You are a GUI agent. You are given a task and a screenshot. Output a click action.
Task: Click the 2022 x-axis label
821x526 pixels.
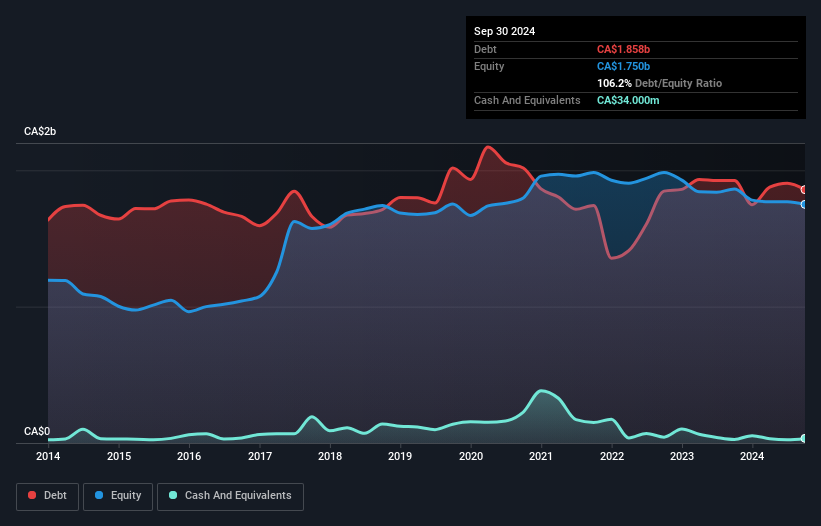612,456
